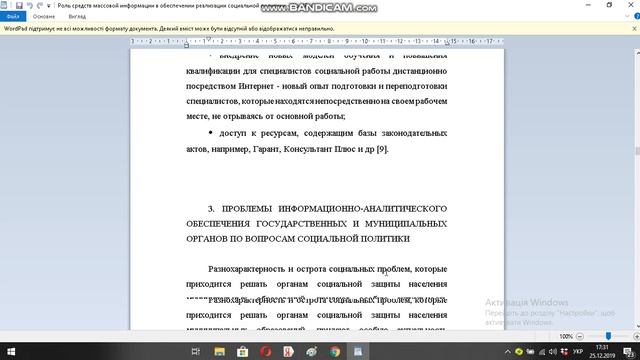Click the word Интернет in the document
Viewport: 640px width, 360px height.
coord(256,86)
